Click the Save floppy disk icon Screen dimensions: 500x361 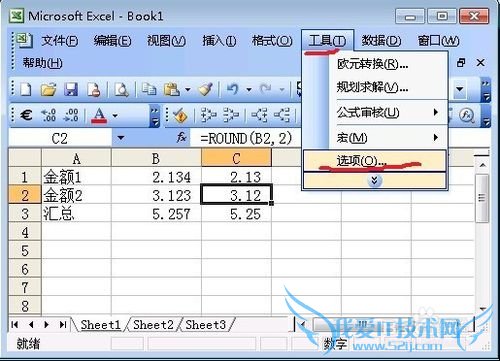71,89
